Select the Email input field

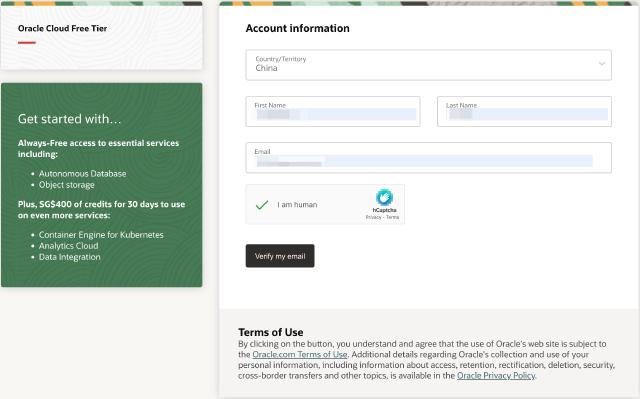(x=429, y=157)
